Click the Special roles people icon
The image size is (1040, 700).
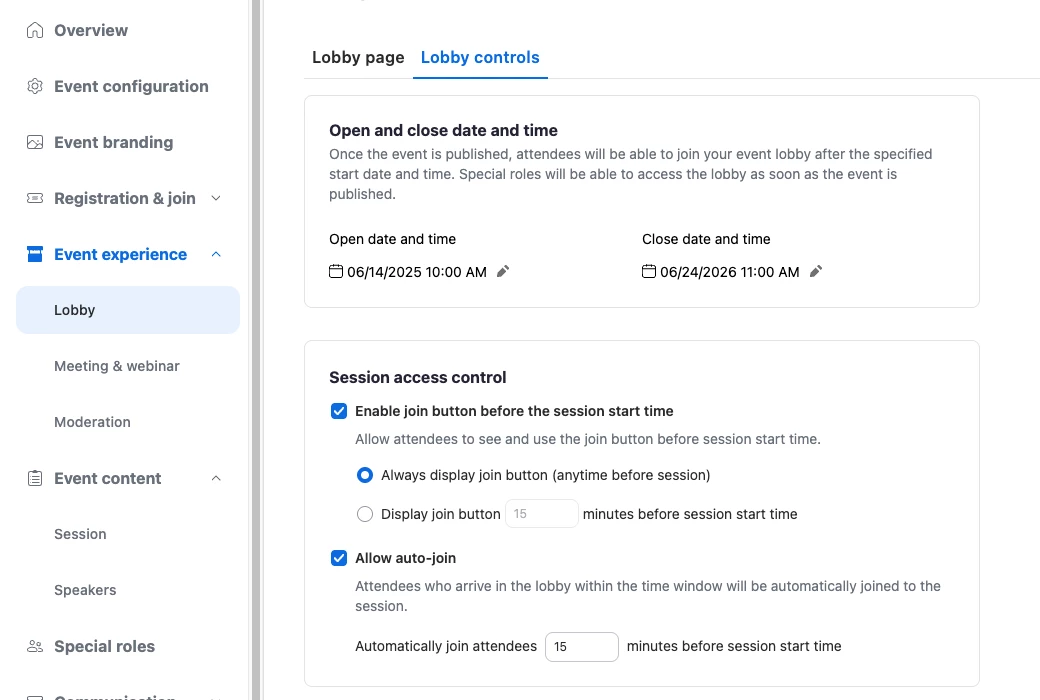pyautogui.click(x=34, y=646)
